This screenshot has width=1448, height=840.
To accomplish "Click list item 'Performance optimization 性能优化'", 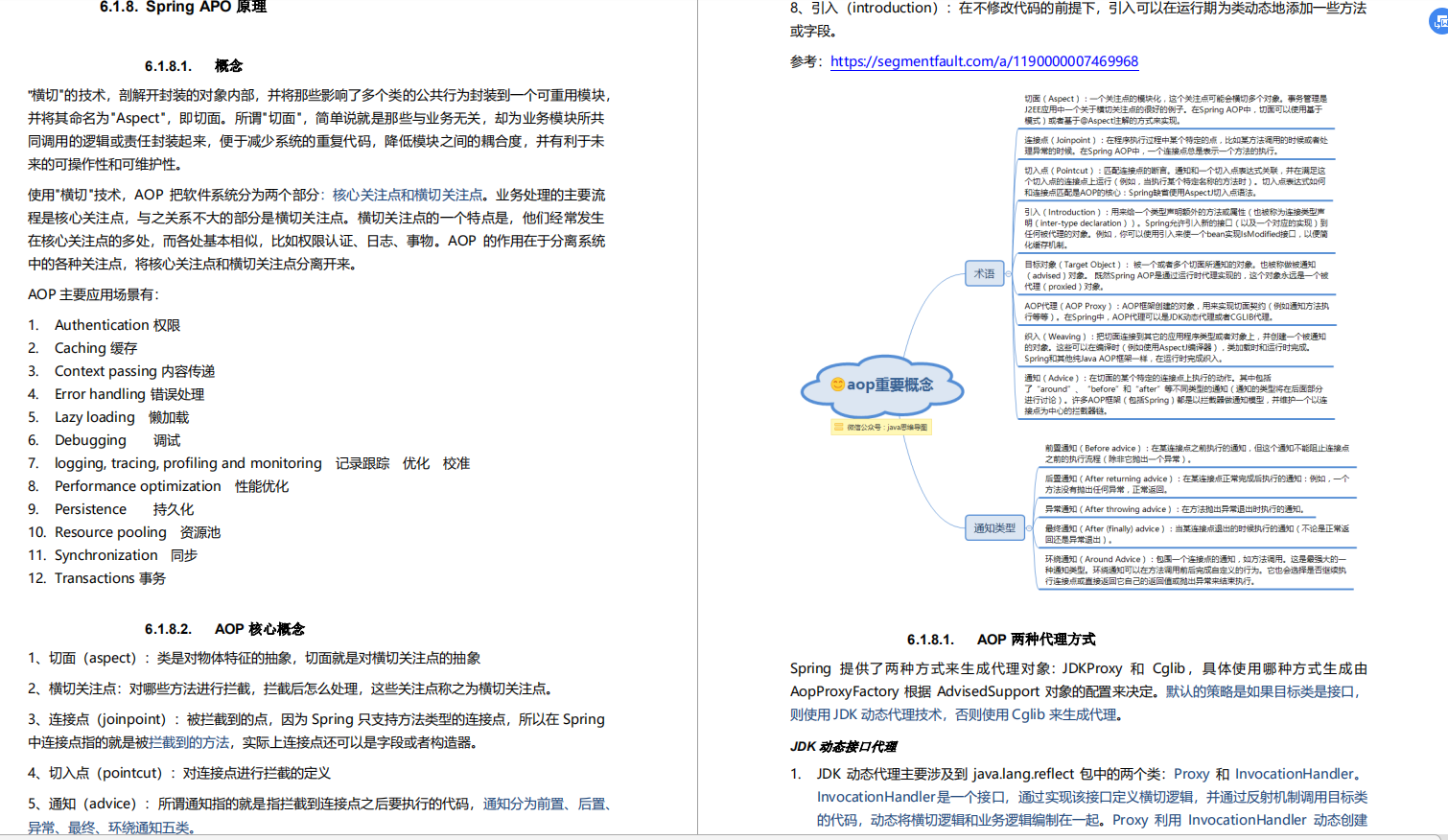I will [172, 486].
